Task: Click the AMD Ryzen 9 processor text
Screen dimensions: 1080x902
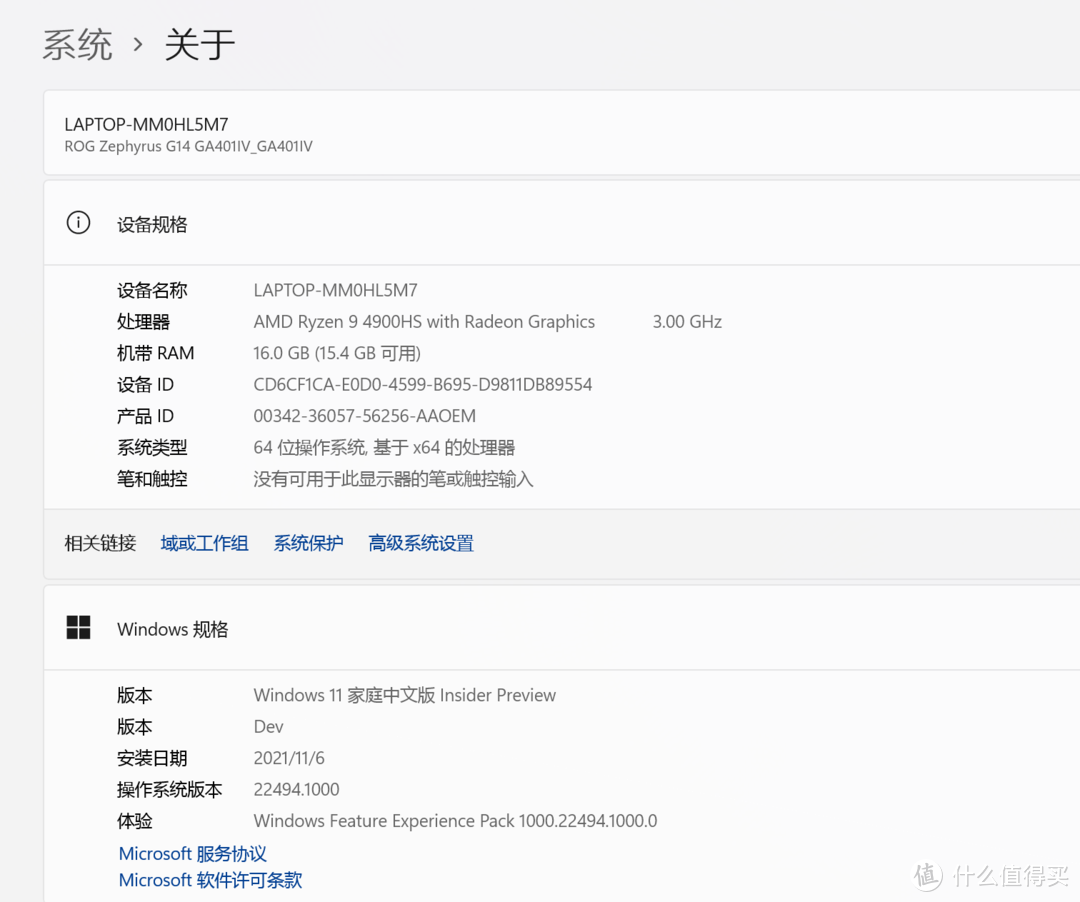Action: 424,321
